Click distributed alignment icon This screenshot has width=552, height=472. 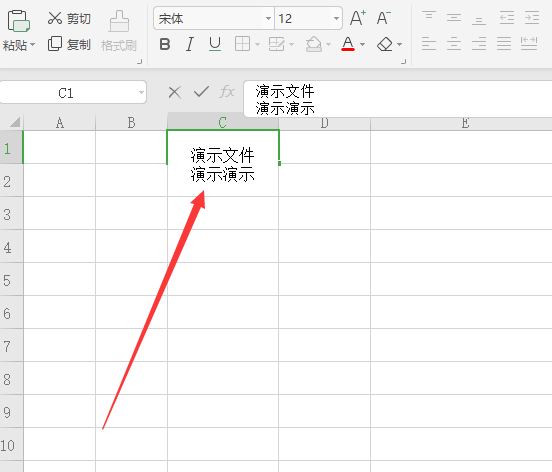529,44
